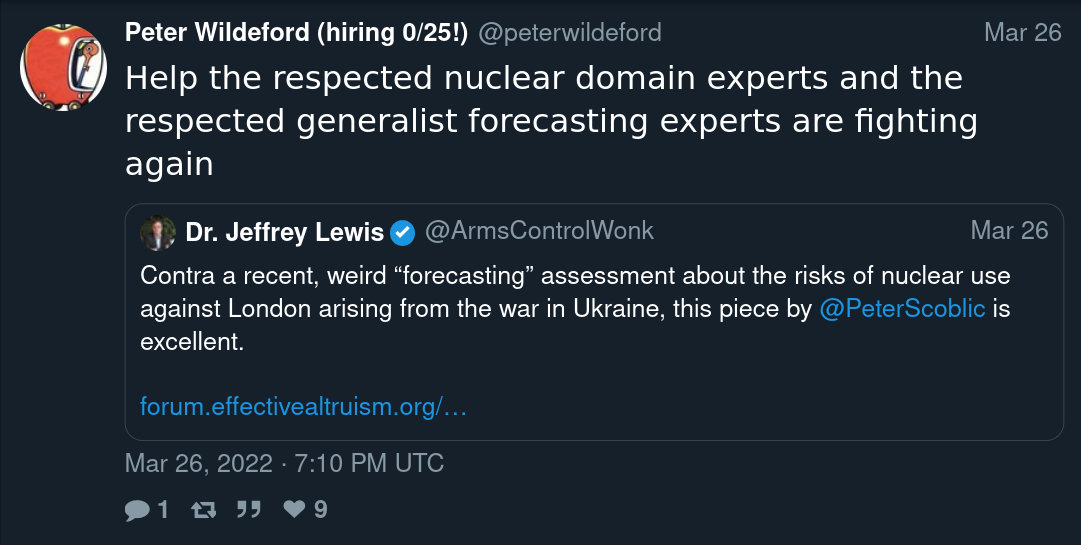The image size is (1090, 550).
Task: Click the Mar 26 date on Peter Wildeford's tweet
Action: pyautogui.click(x=1022, y=32)
